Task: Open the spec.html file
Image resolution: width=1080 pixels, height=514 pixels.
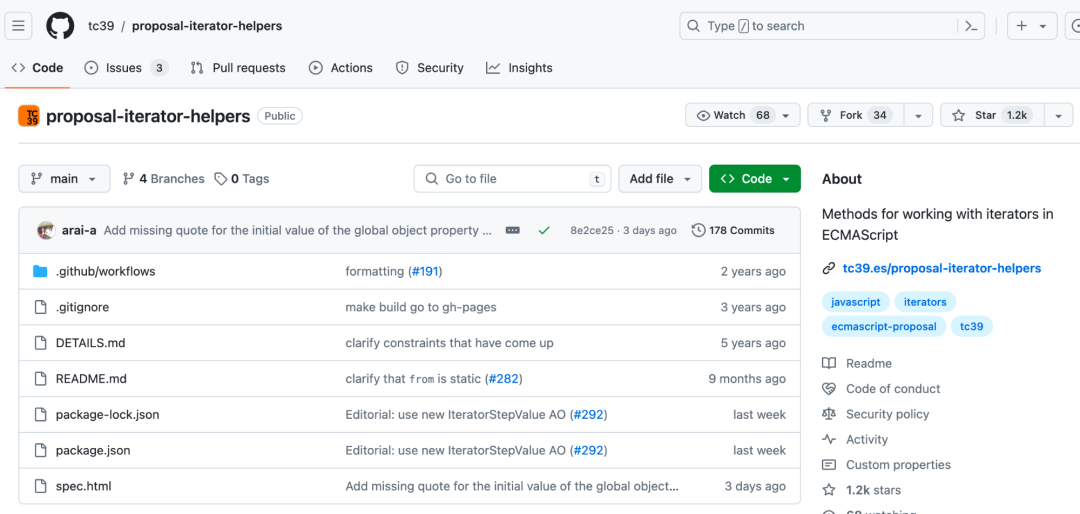Action: point(83,486)
